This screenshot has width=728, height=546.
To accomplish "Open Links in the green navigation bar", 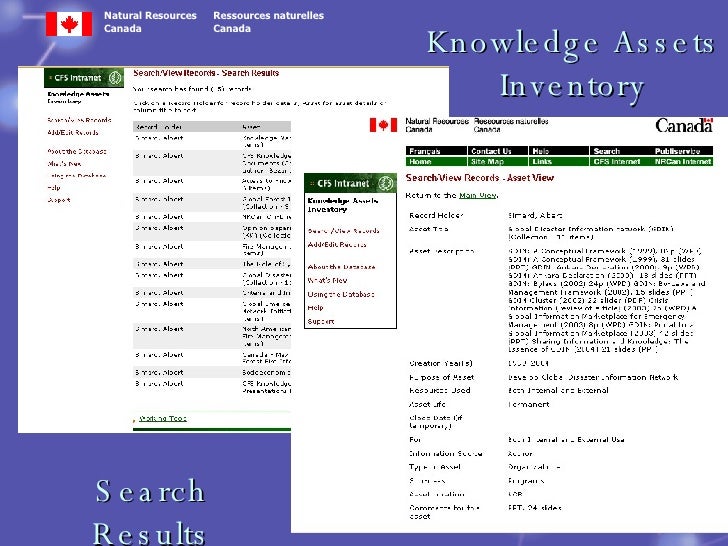I will point(559,162).
